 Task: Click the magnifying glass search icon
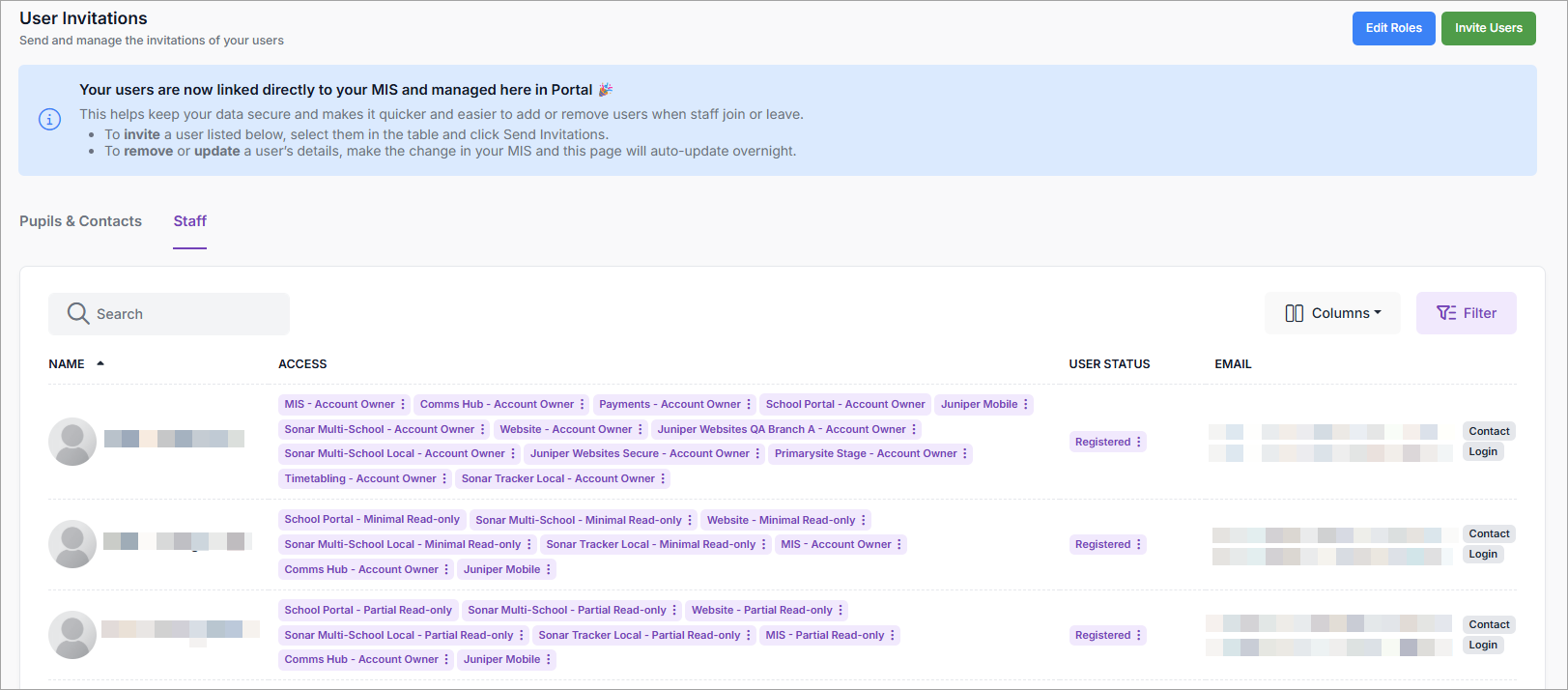(x=77, y=313)
